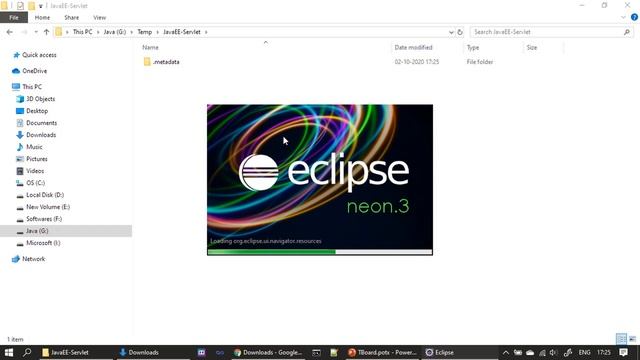Image resolution: width=640 pixels, height=360 pixels.
Task: Go up one folder level
Action: 46,32
